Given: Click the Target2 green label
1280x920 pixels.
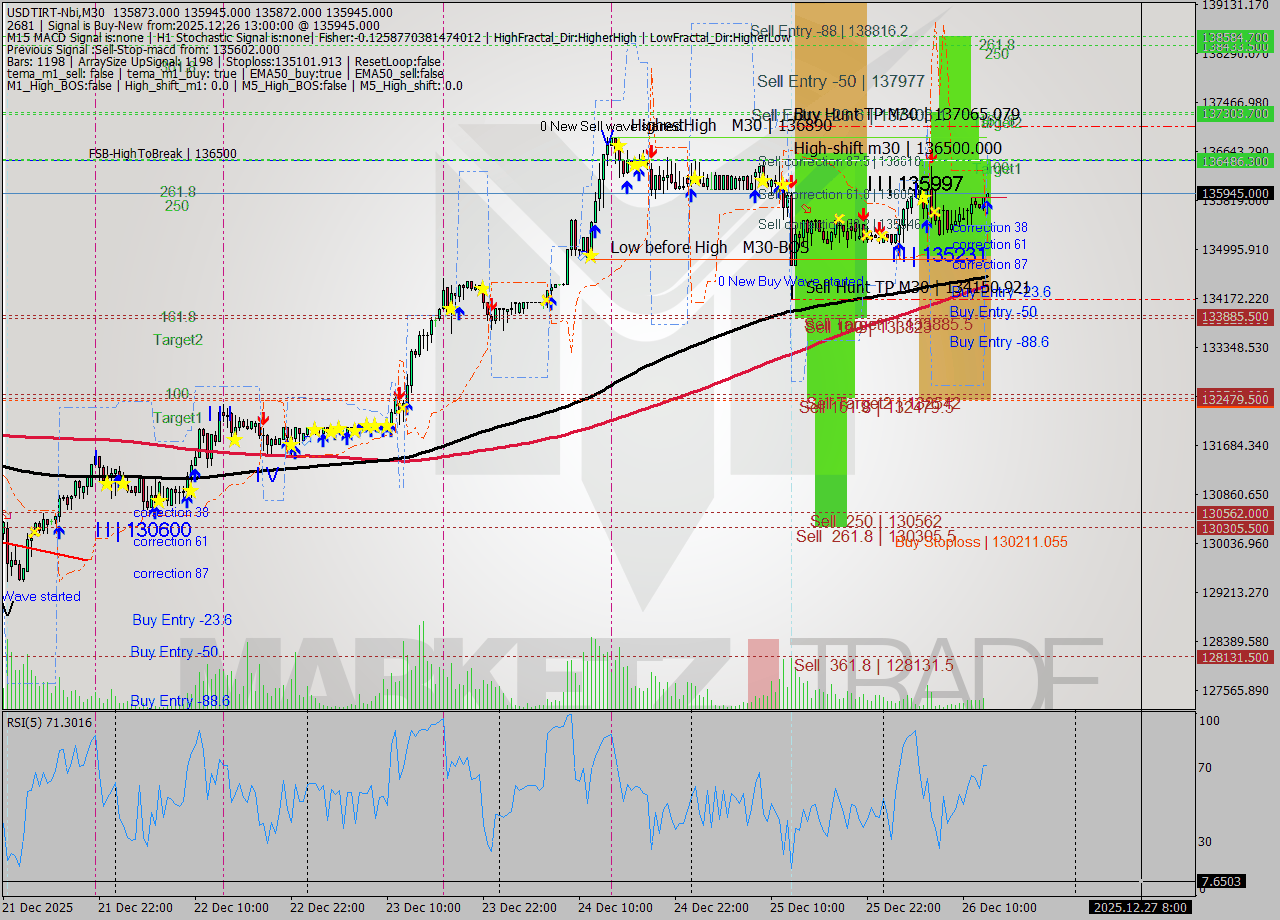Looking at the screenshot, I should [x=178, y=340].
